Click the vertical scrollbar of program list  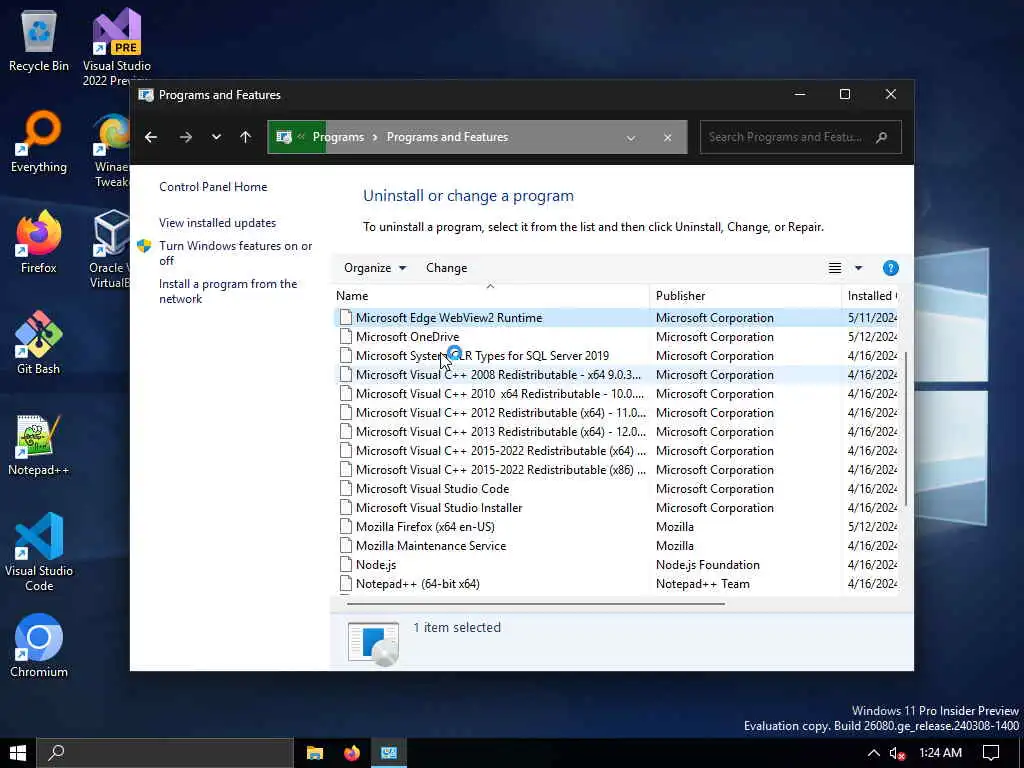tap(906, 428)
